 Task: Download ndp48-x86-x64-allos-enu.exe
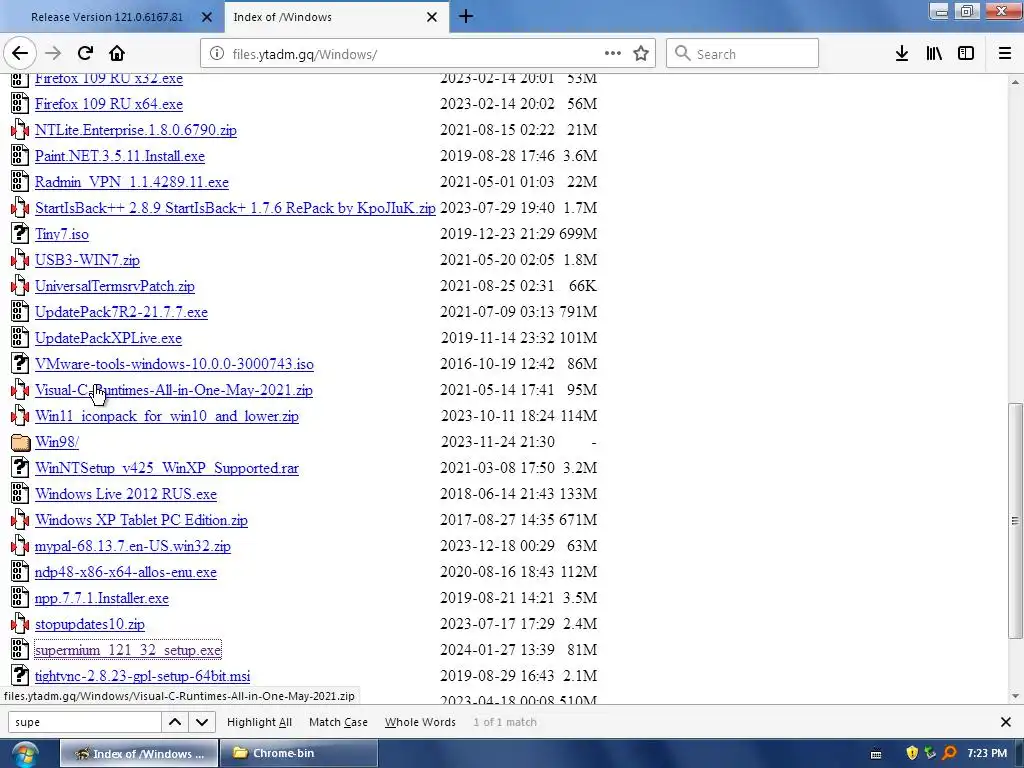[125, 572]
